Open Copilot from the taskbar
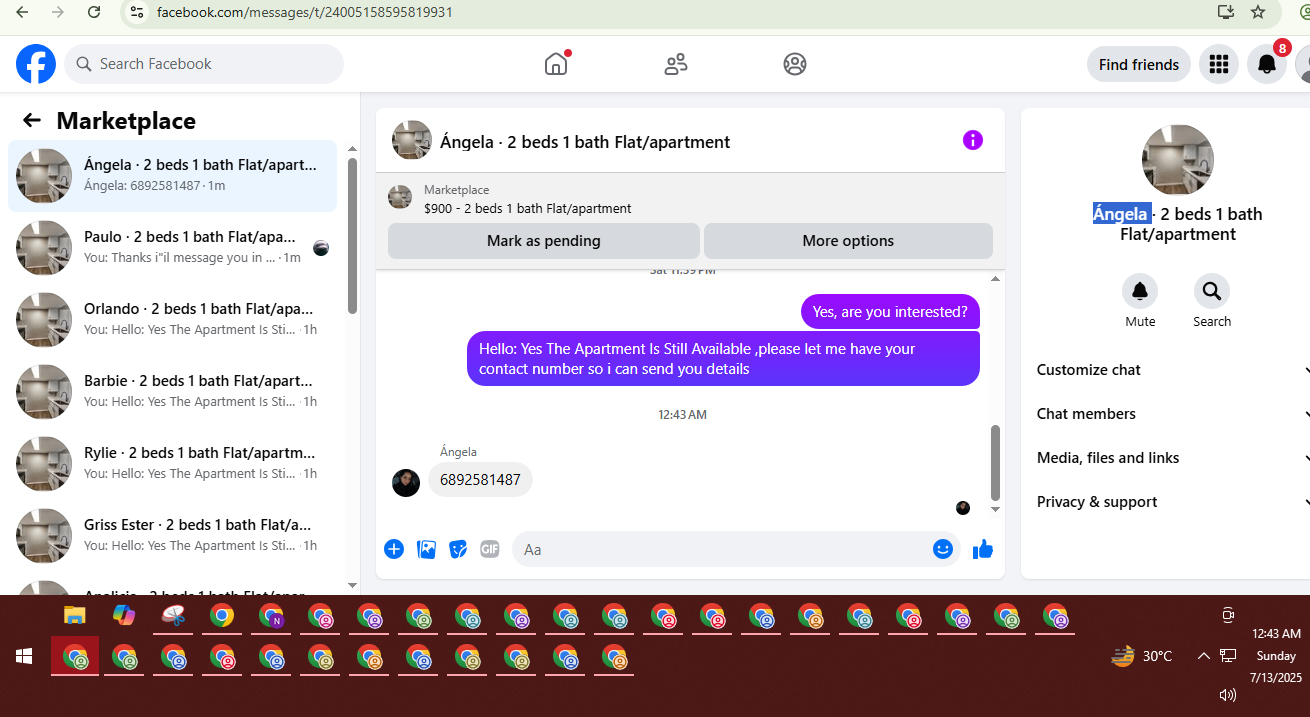 124,615
